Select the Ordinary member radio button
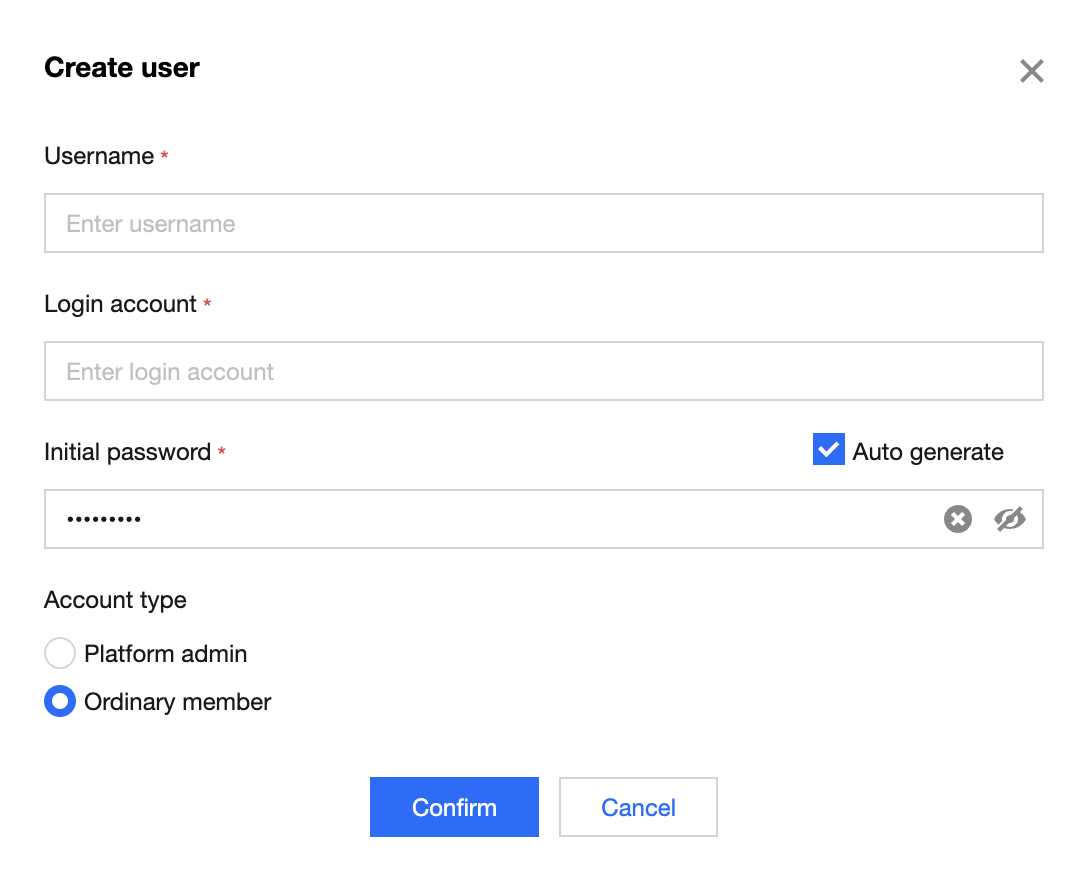The width and height of the screenshot is (1090, 880). [x=60, y=702]
